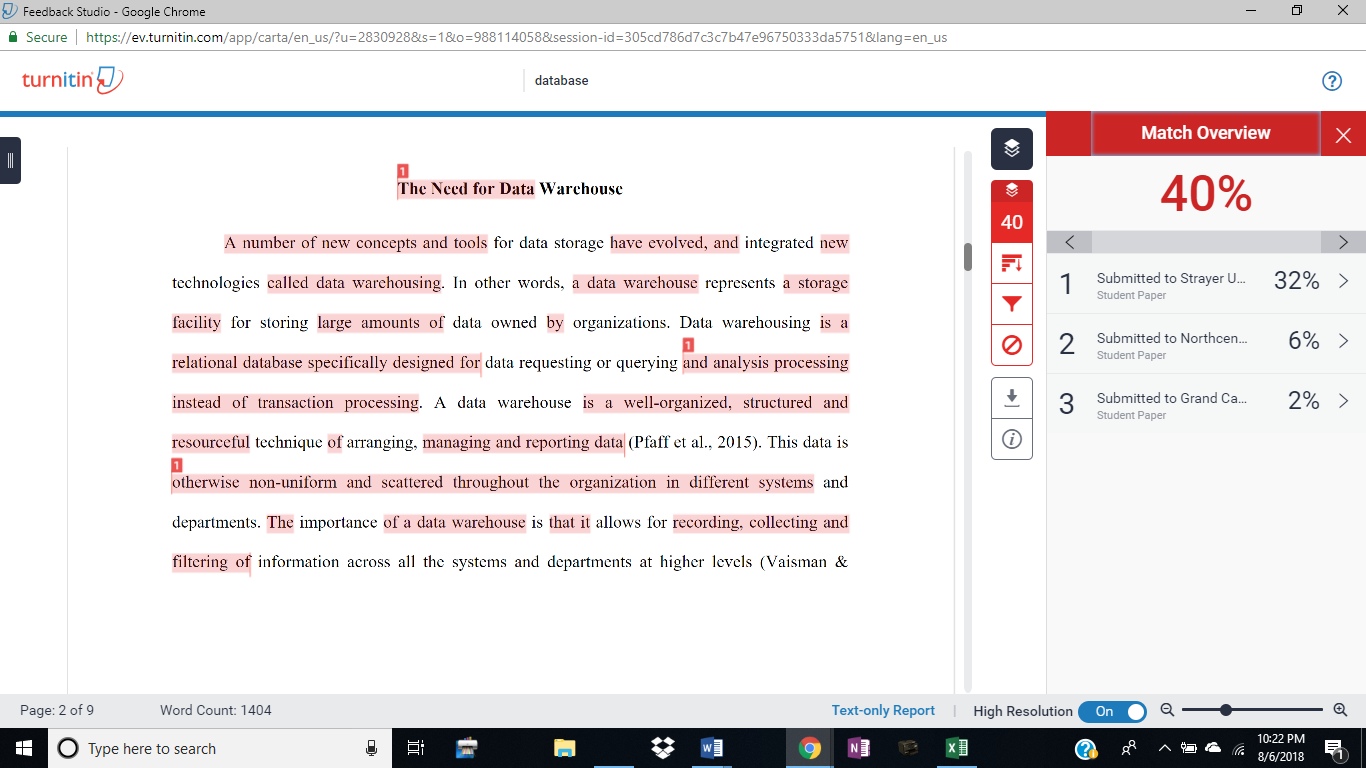
Task: Click the match flag 1 above 'otherwise'
Action: [177, 465]
